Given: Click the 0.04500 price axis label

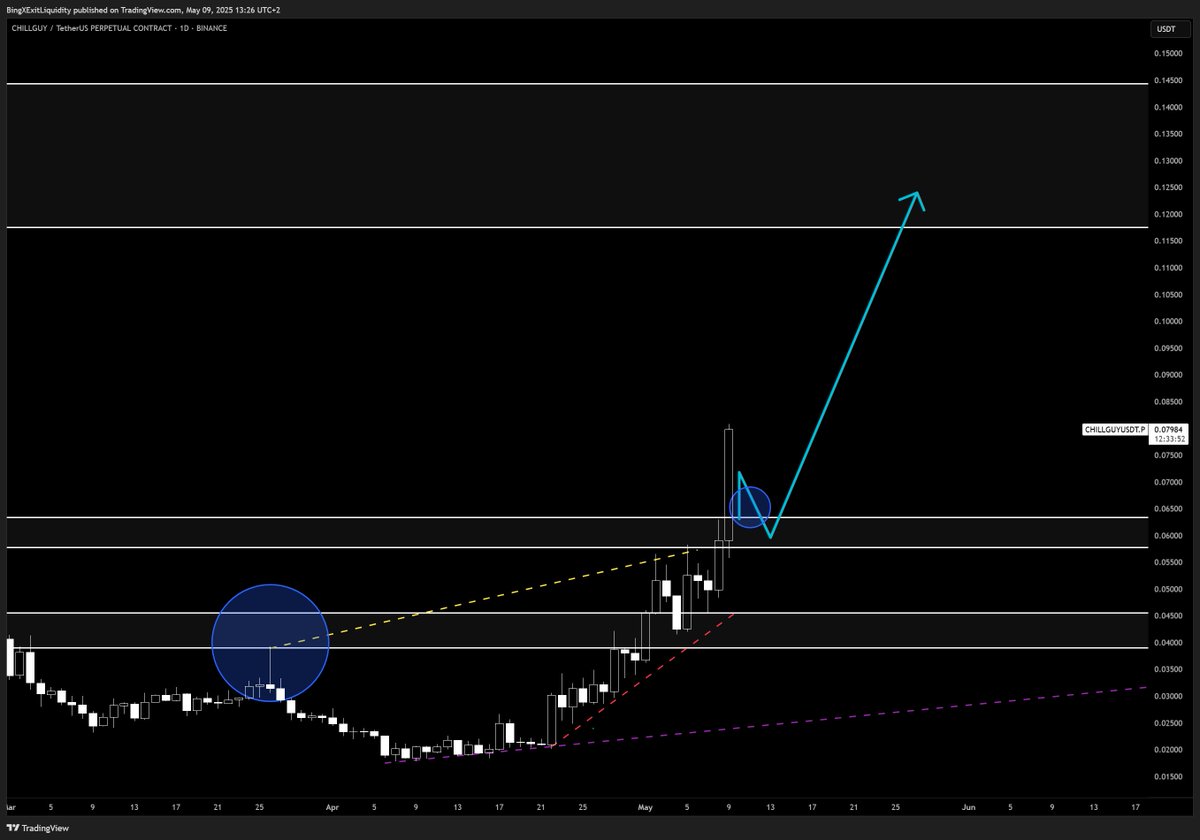Looking at the screenshot, I should coord(1167,617).
